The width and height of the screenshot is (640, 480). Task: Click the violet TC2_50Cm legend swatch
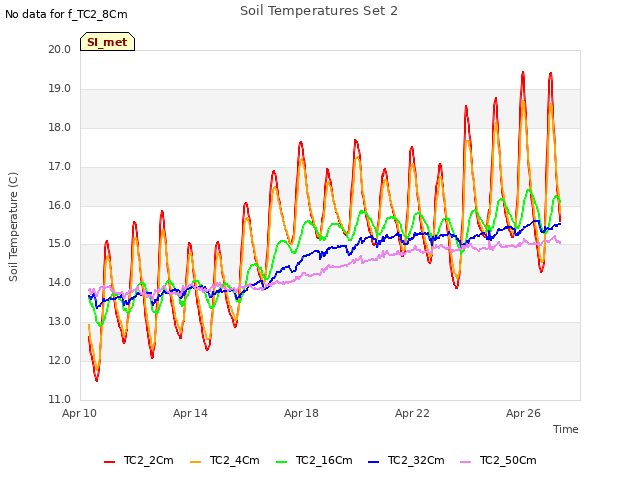point(465,462)
